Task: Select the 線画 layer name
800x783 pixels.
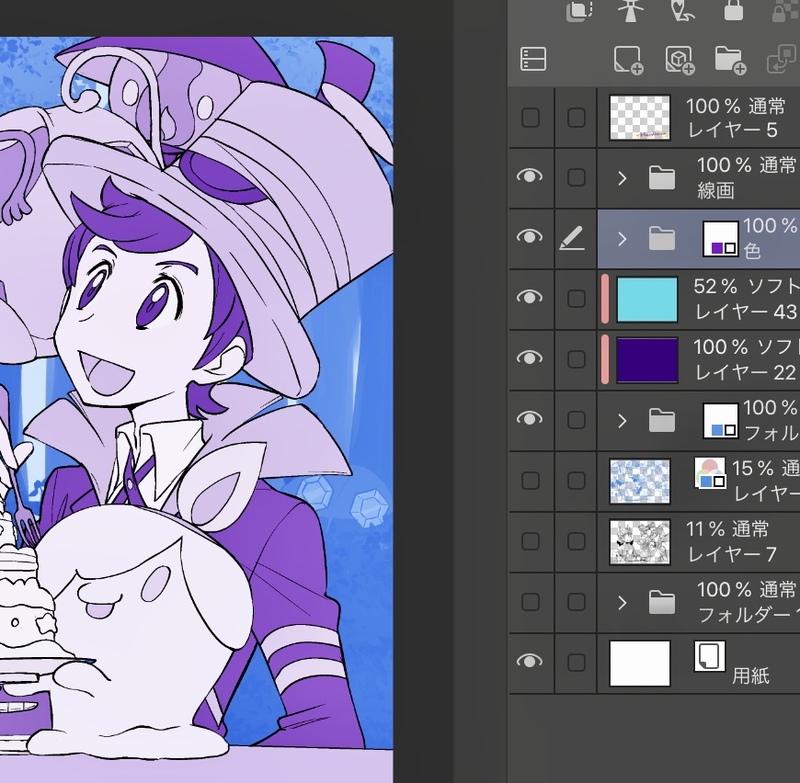Action: point(716,191)
